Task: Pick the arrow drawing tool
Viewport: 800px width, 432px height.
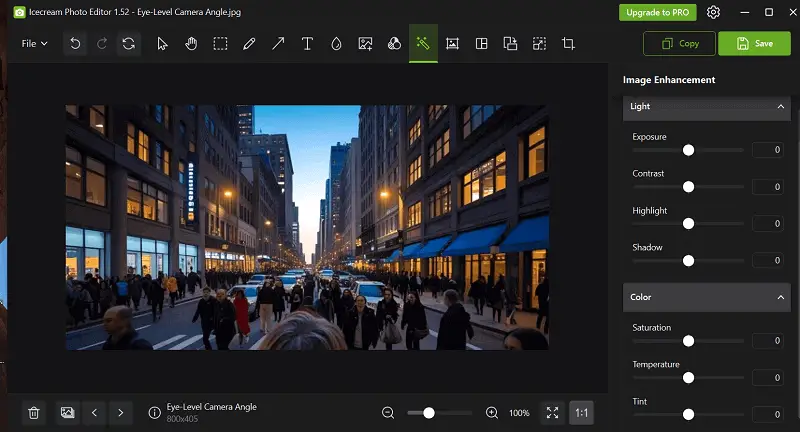Action: (278, 44)
